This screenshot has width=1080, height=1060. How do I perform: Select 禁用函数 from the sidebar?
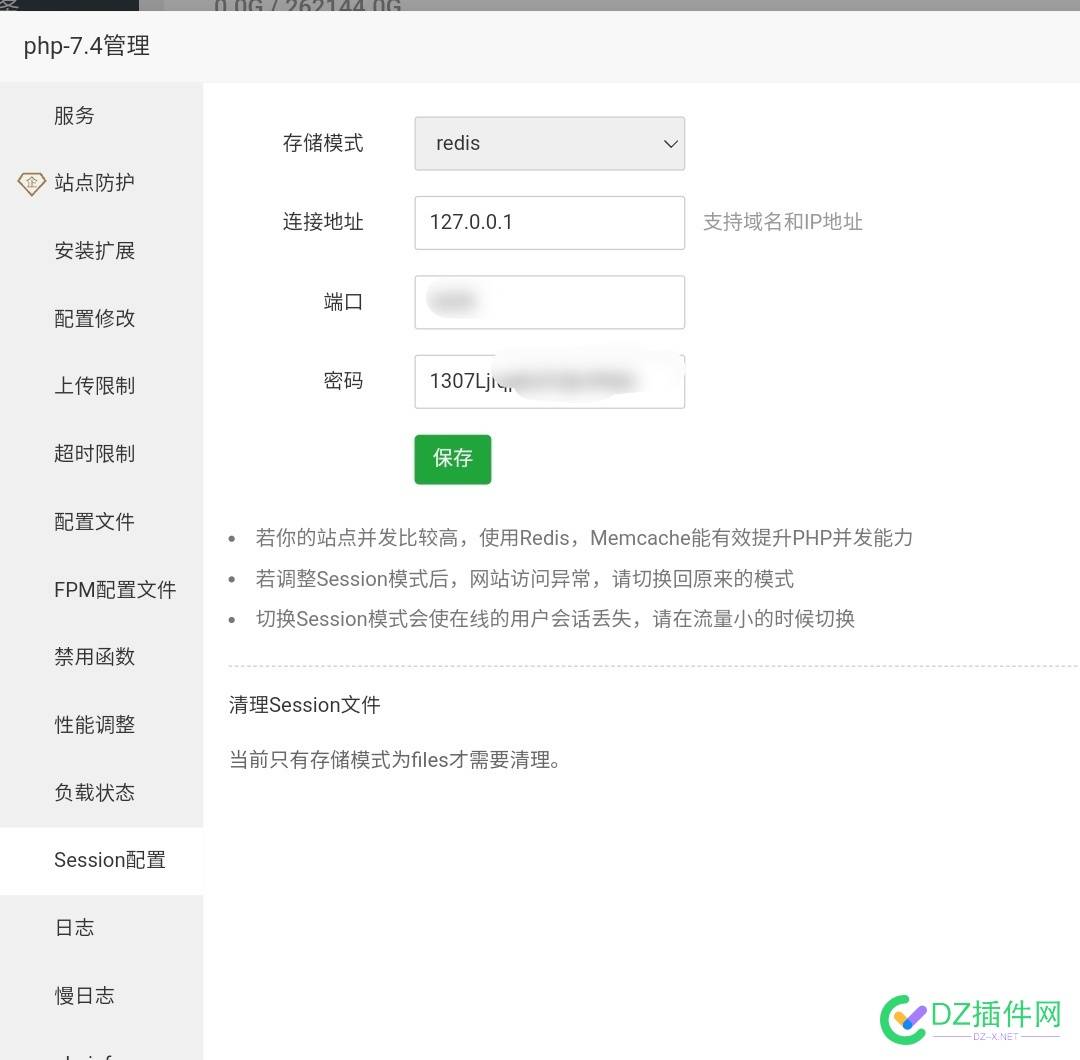(x=94, y=657)
